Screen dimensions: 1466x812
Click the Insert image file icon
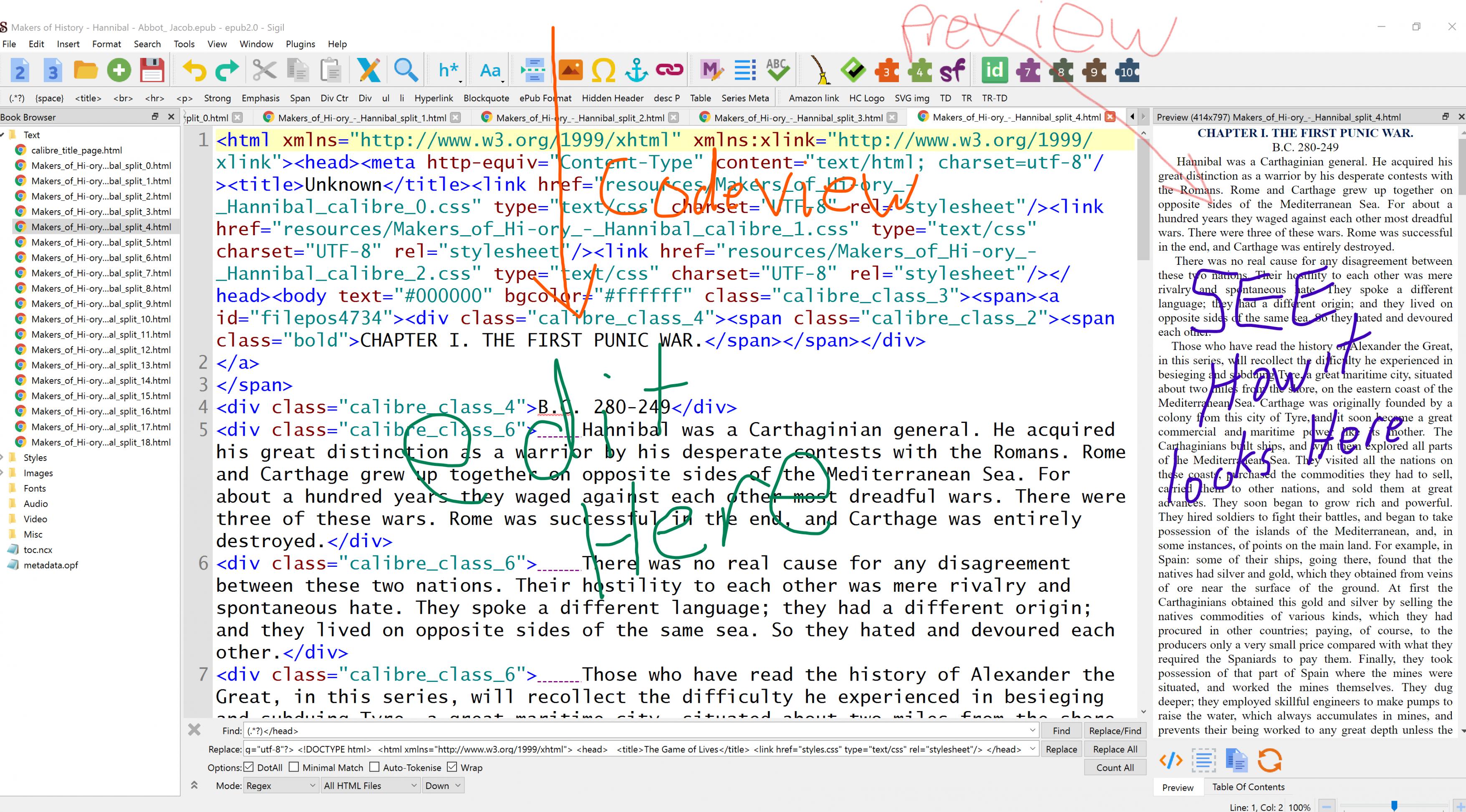tap(570, 71)
